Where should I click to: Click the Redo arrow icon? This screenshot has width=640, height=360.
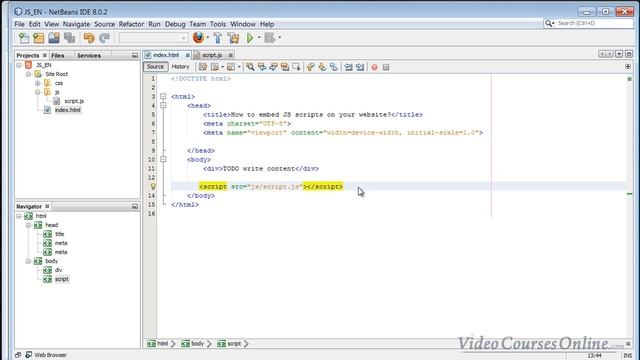click(x=104, y=38)
